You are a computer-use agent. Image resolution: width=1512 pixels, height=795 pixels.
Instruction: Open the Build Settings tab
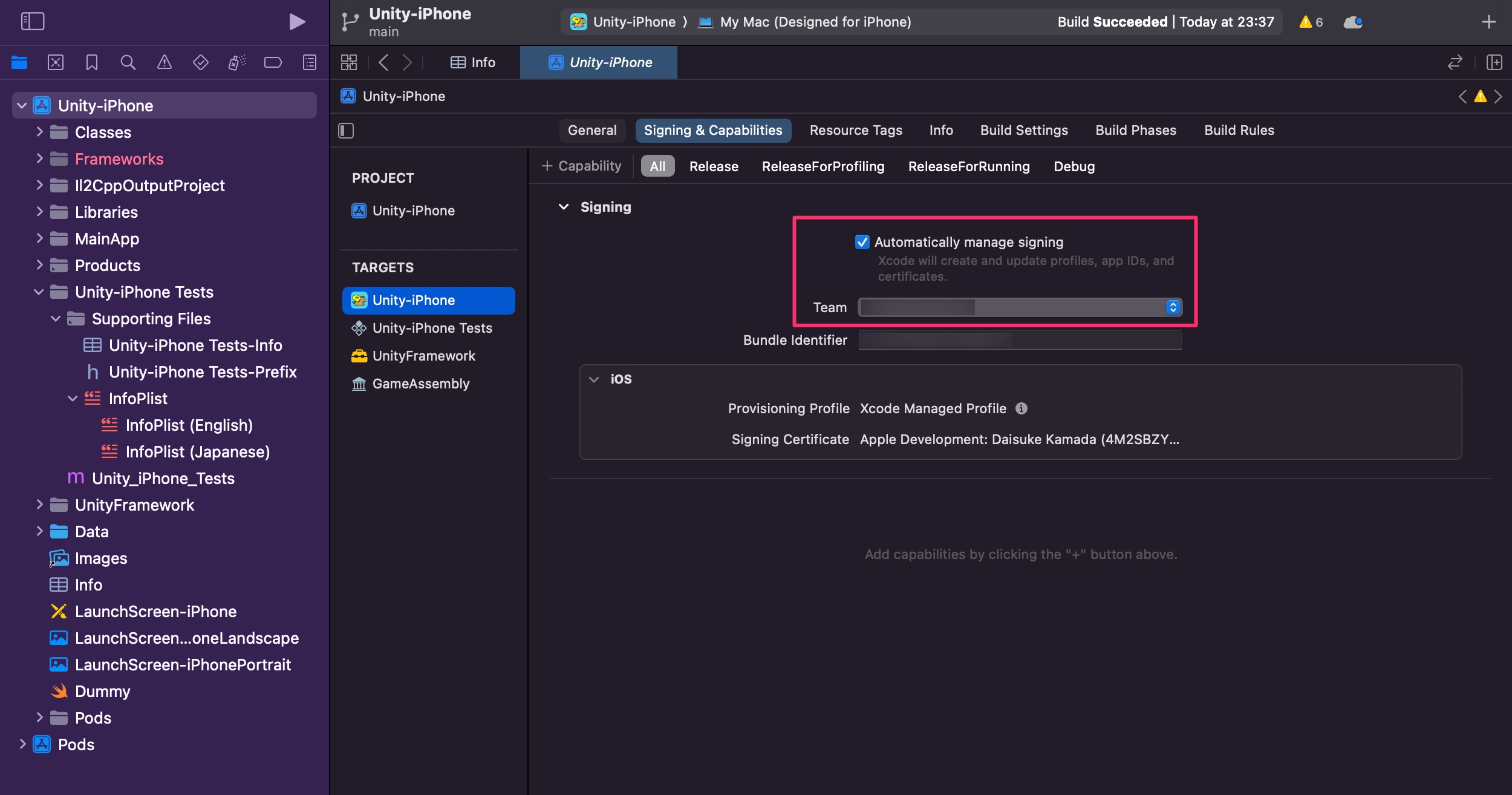tap(1024, 131)
